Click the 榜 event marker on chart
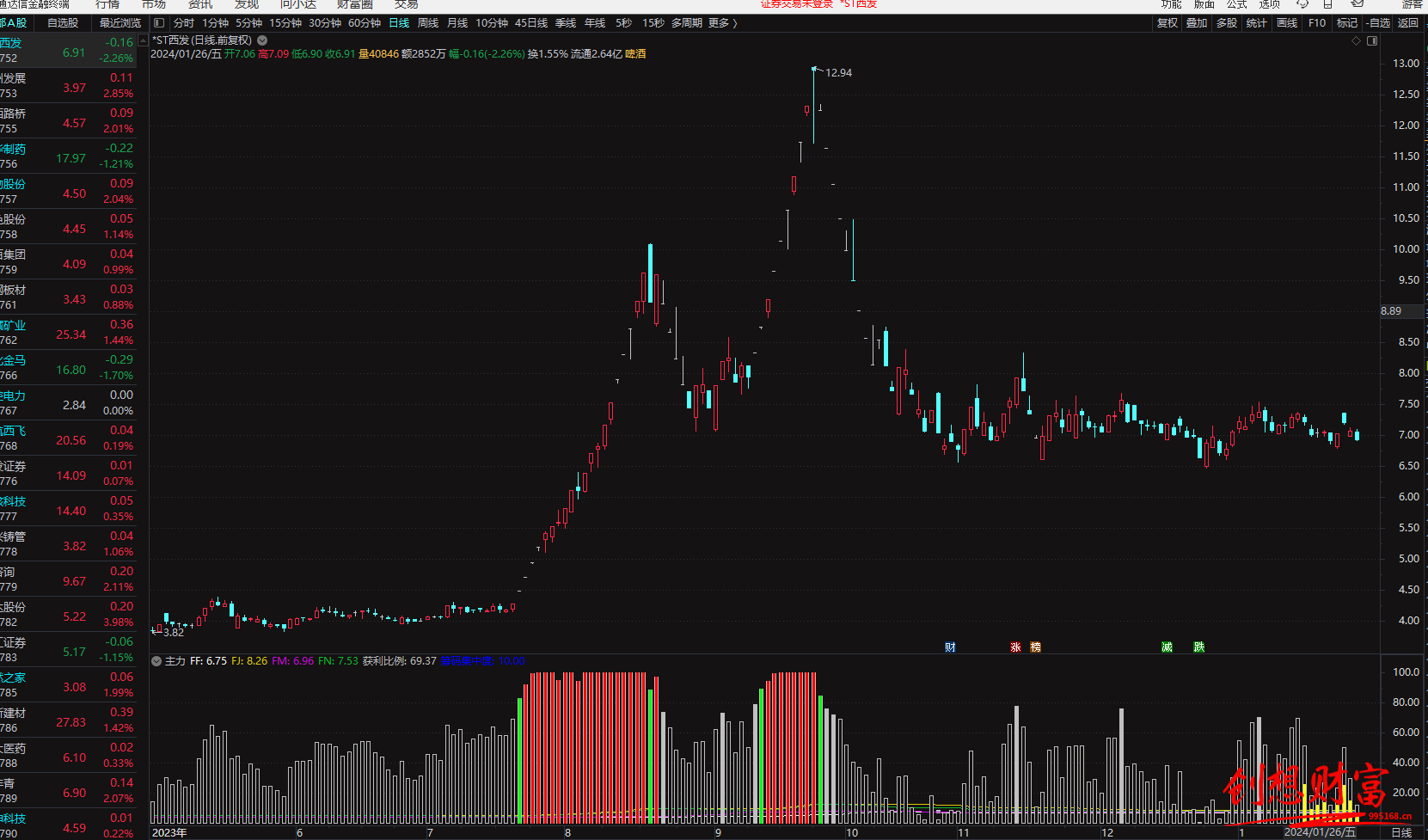This screenshot has width=1428, height=840. [1035, 647]
